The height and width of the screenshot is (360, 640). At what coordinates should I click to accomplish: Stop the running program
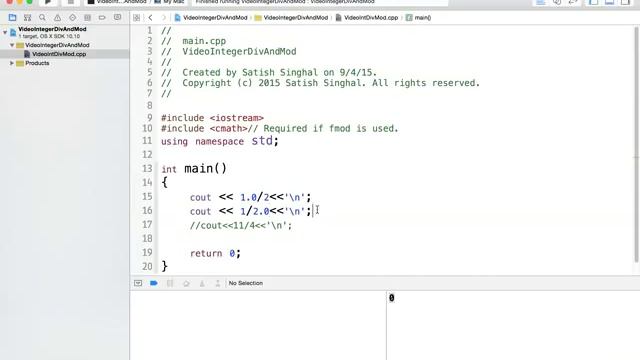(x=71, y=2)
